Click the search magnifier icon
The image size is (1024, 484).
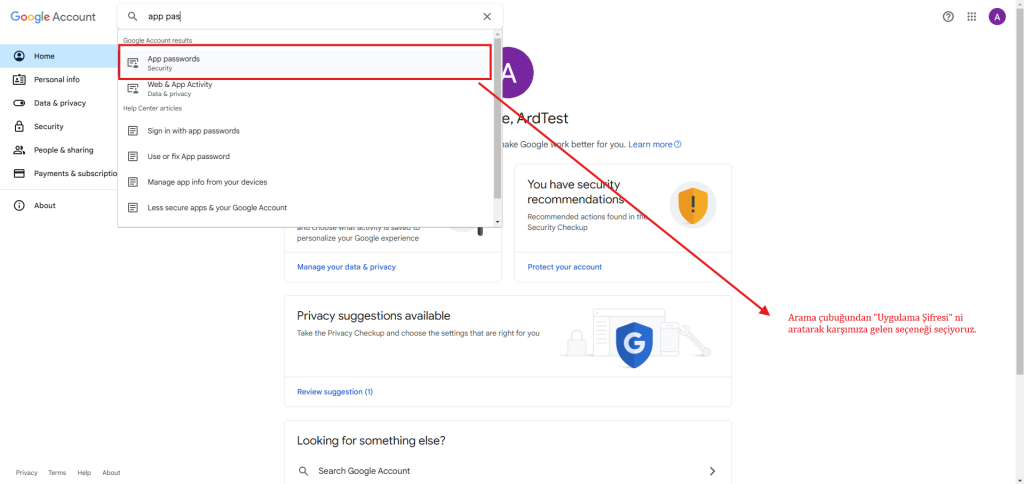(132, 17)
